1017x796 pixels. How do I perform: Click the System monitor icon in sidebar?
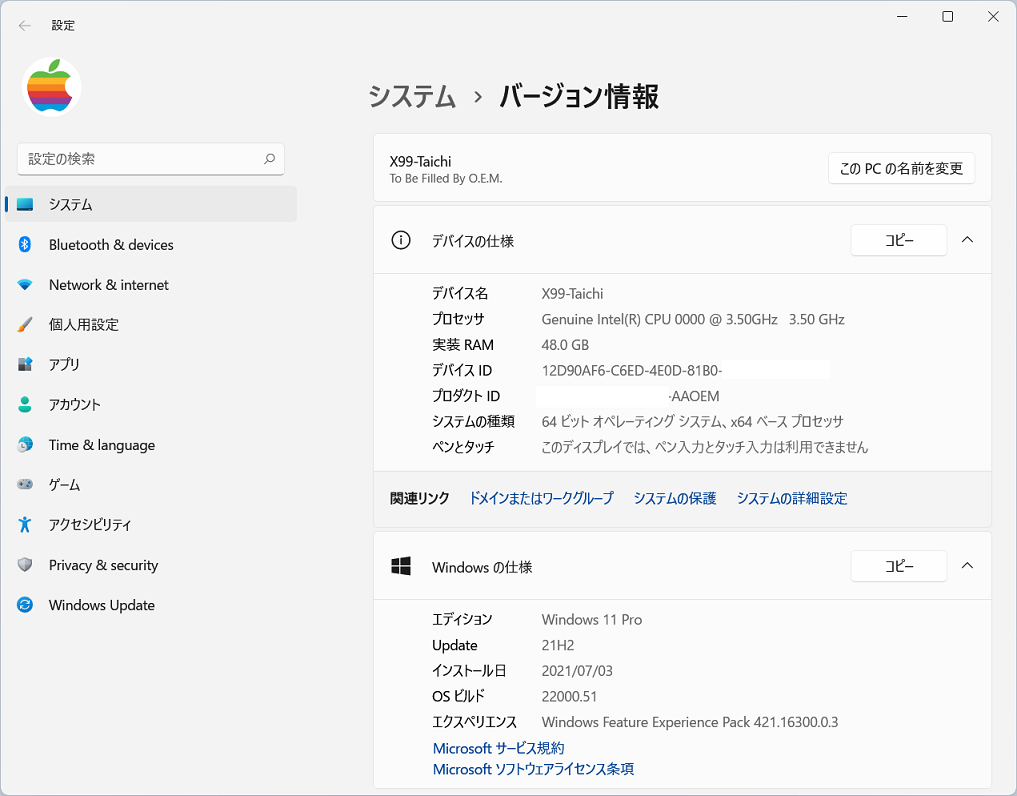coord(25,204)
